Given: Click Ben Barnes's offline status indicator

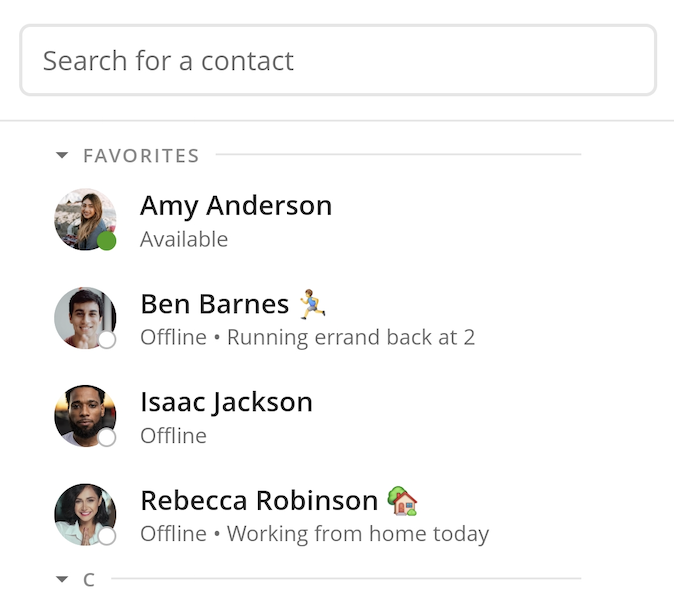Looking at the screenshot, I should point(107,339).
